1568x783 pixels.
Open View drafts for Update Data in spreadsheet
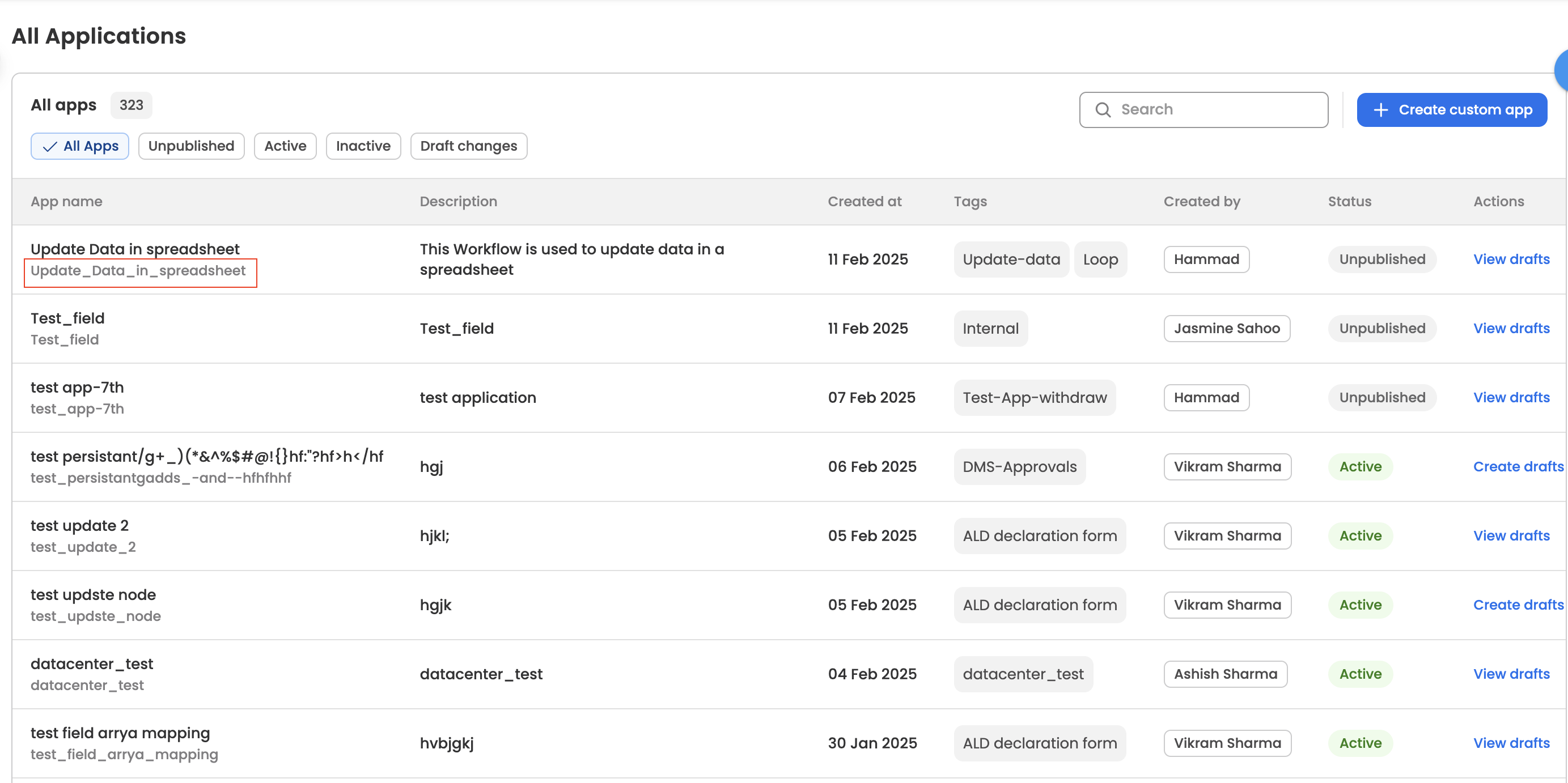(x=1511, y=259)
